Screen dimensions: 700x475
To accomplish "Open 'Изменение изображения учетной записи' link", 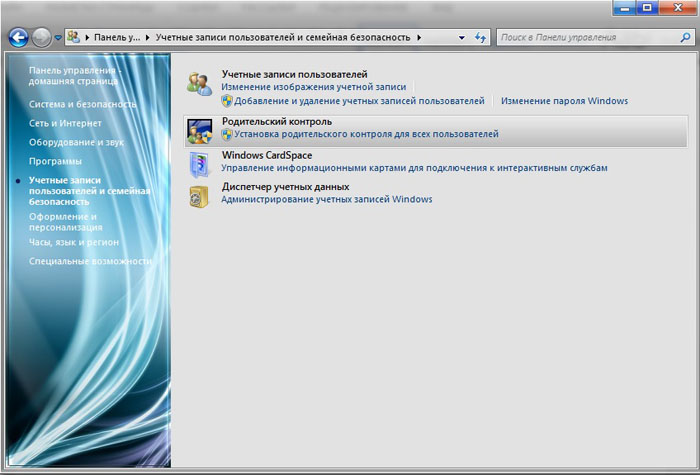I will [x=314, y=87].
